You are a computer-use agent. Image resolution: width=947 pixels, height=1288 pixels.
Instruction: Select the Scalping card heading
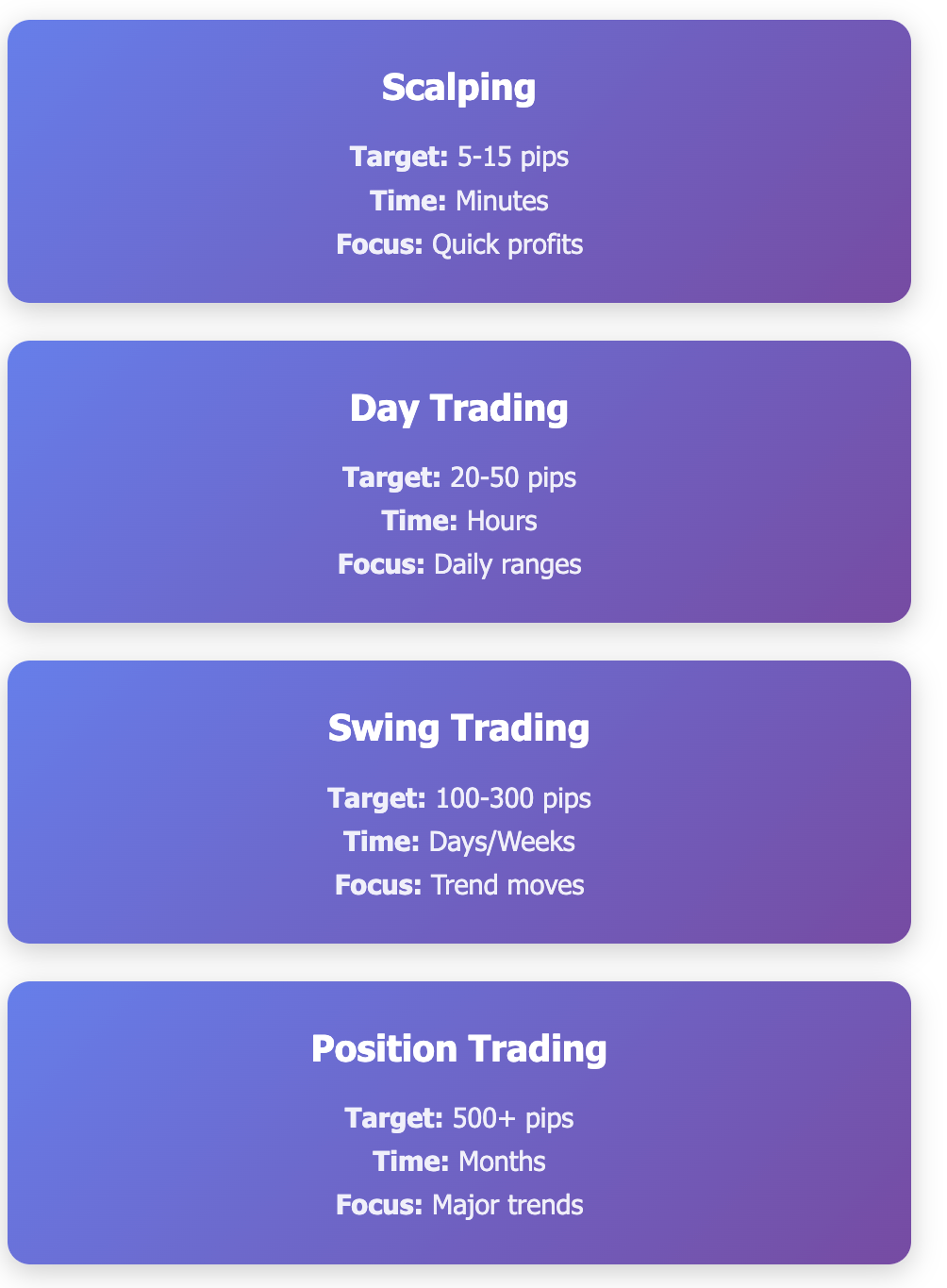tap(458, 88)
